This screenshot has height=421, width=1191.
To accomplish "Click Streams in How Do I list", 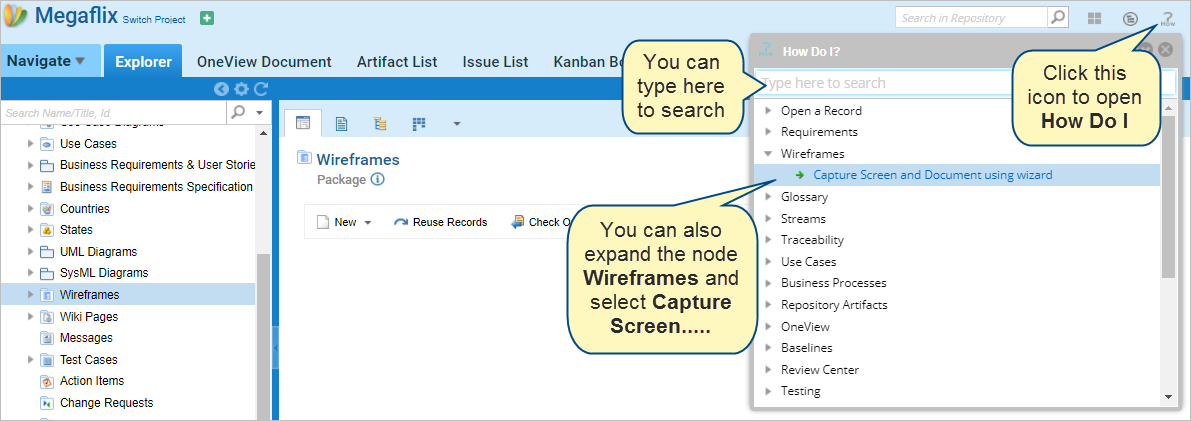I will [x=803, y=219].
